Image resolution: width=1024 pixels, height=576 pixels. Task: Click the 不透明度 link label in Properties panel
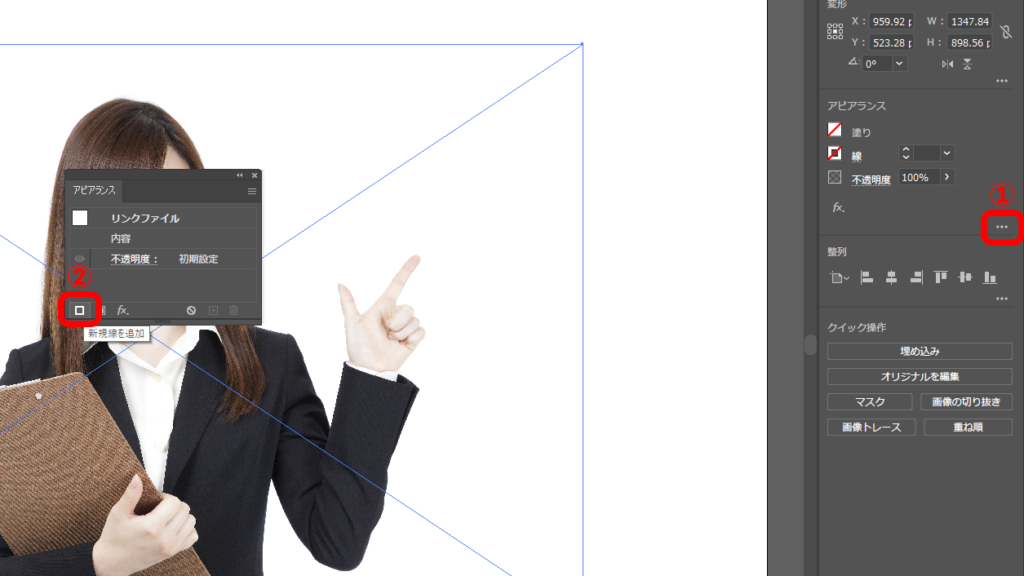[871, 180]
